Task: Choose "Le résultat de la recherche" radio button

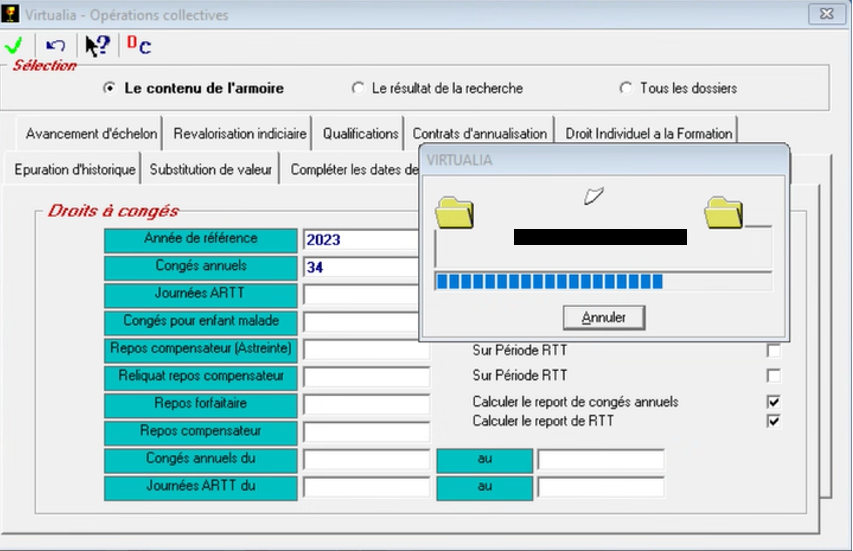Action: pyautogui.click(x=358, y=88)
